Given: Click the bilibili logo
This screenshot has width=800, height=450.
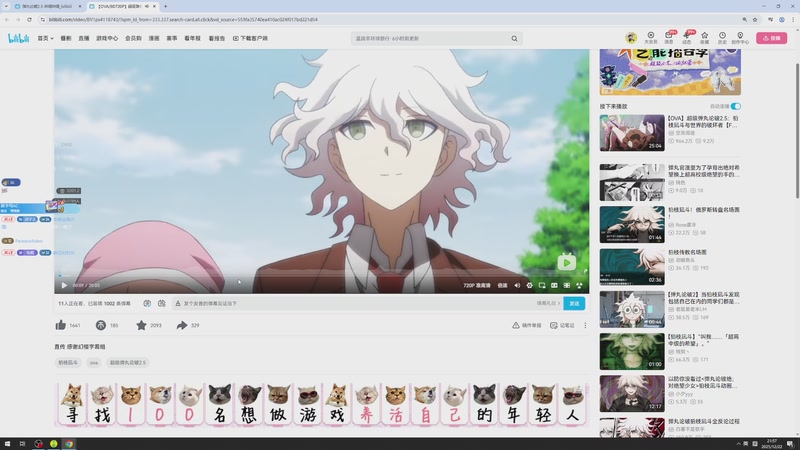Looking at the screenshot, I should coord(18,38).
